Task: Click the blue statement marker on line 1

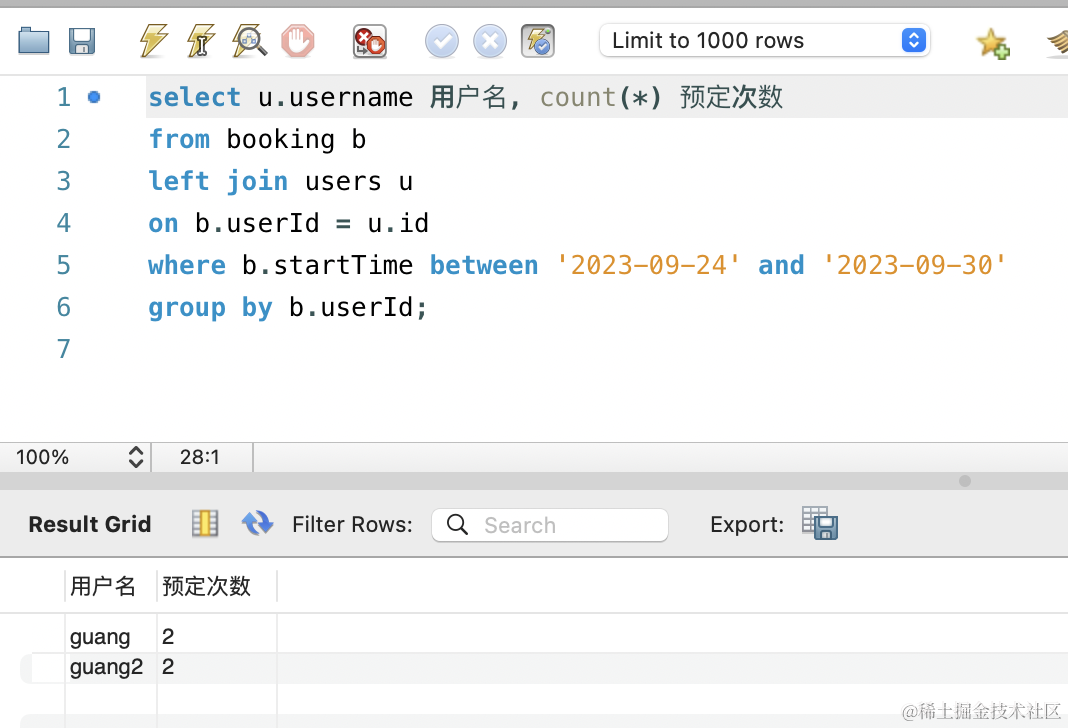Action: 94,97
